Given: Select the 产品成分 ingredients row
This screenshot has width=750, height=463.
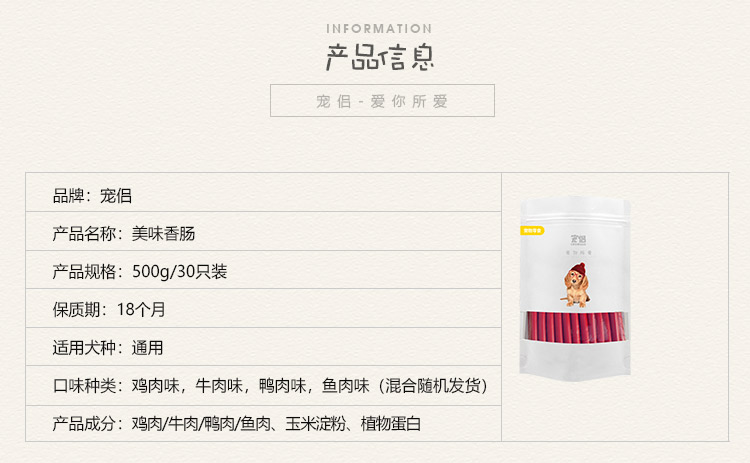Looking at the screenshot, I should coord(263,423).
